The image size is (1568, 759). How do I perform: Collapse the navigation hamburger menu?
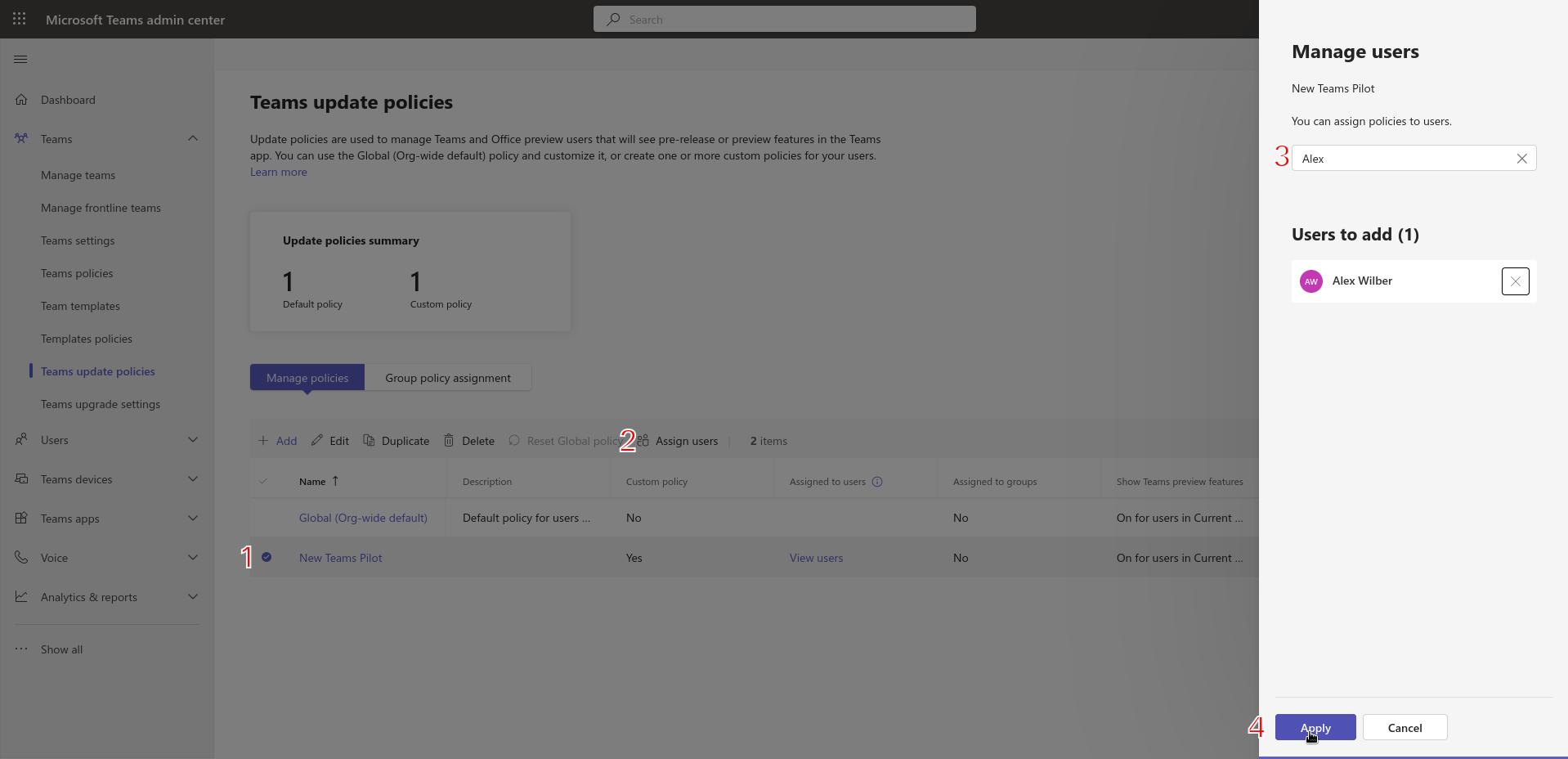21,59
